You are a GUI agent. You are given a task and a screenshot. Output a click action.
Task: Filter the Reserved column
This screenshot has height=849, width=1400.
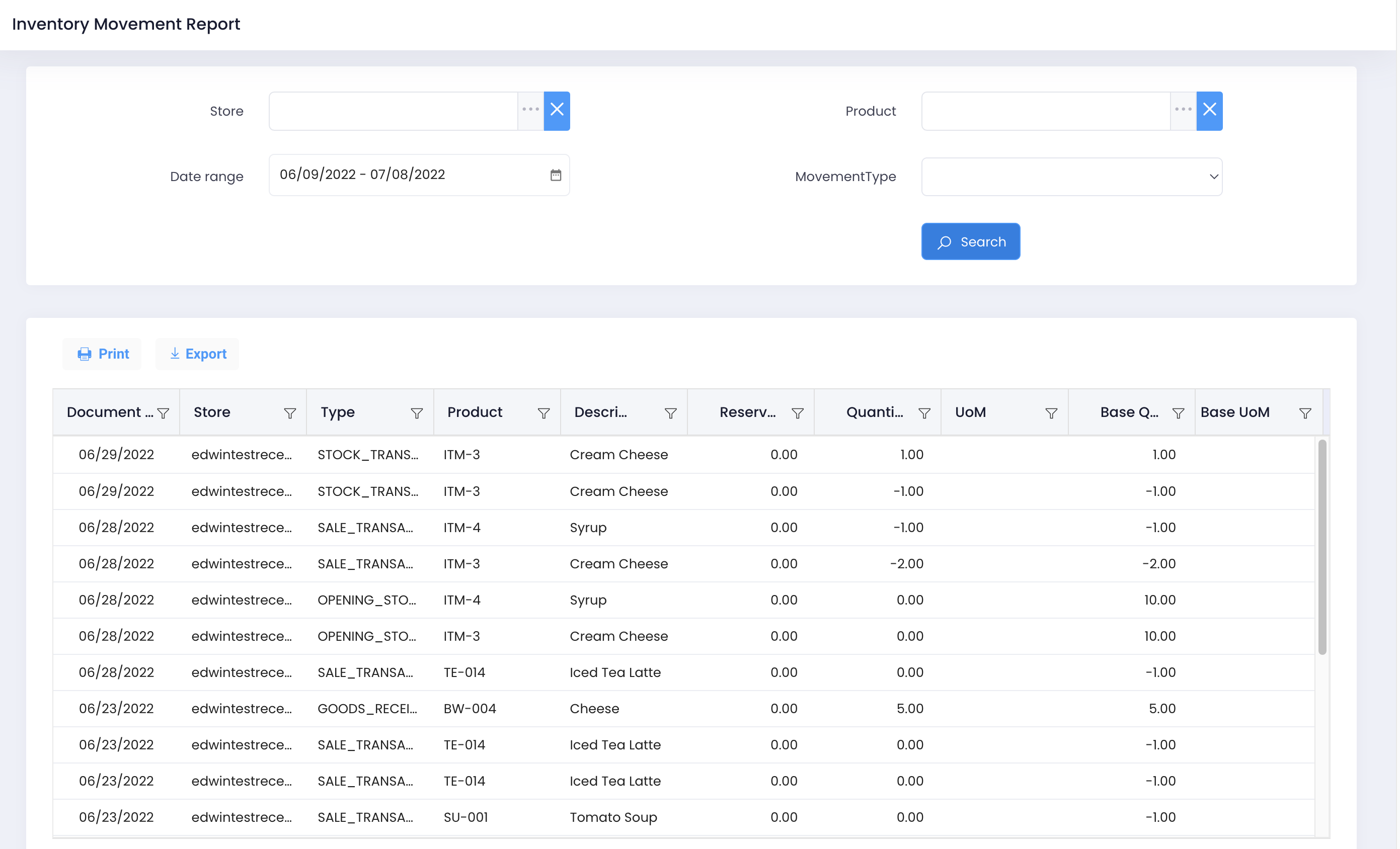pyautogui.click(x=797, y=413)
